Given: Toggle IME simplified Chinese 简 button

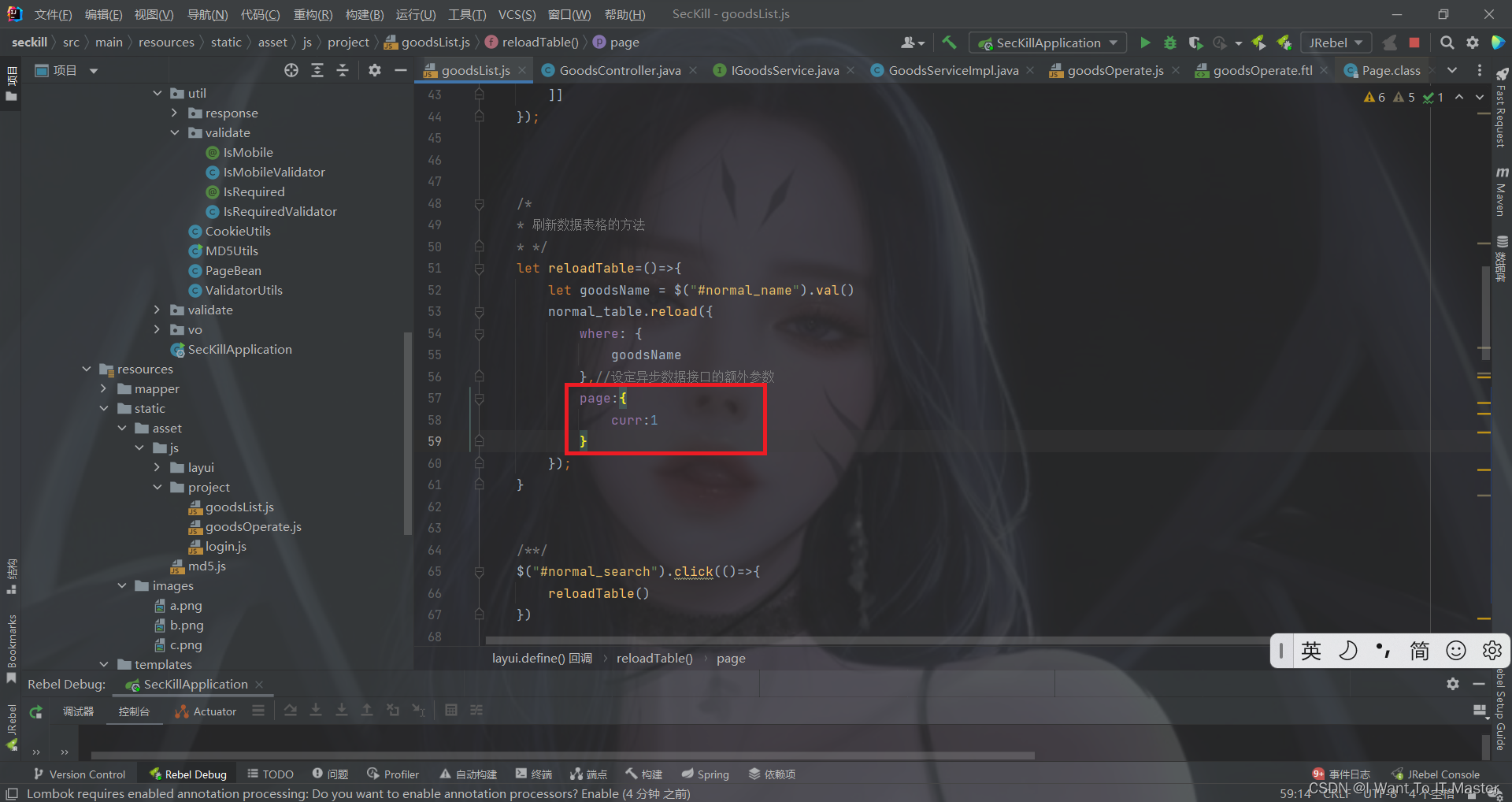Looking at the screenshot, I should click(1419, 651).
